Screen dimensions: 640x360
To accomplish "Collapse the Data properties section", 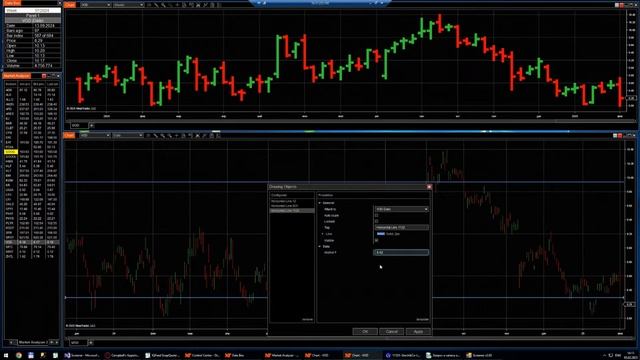I will point(320,247).
